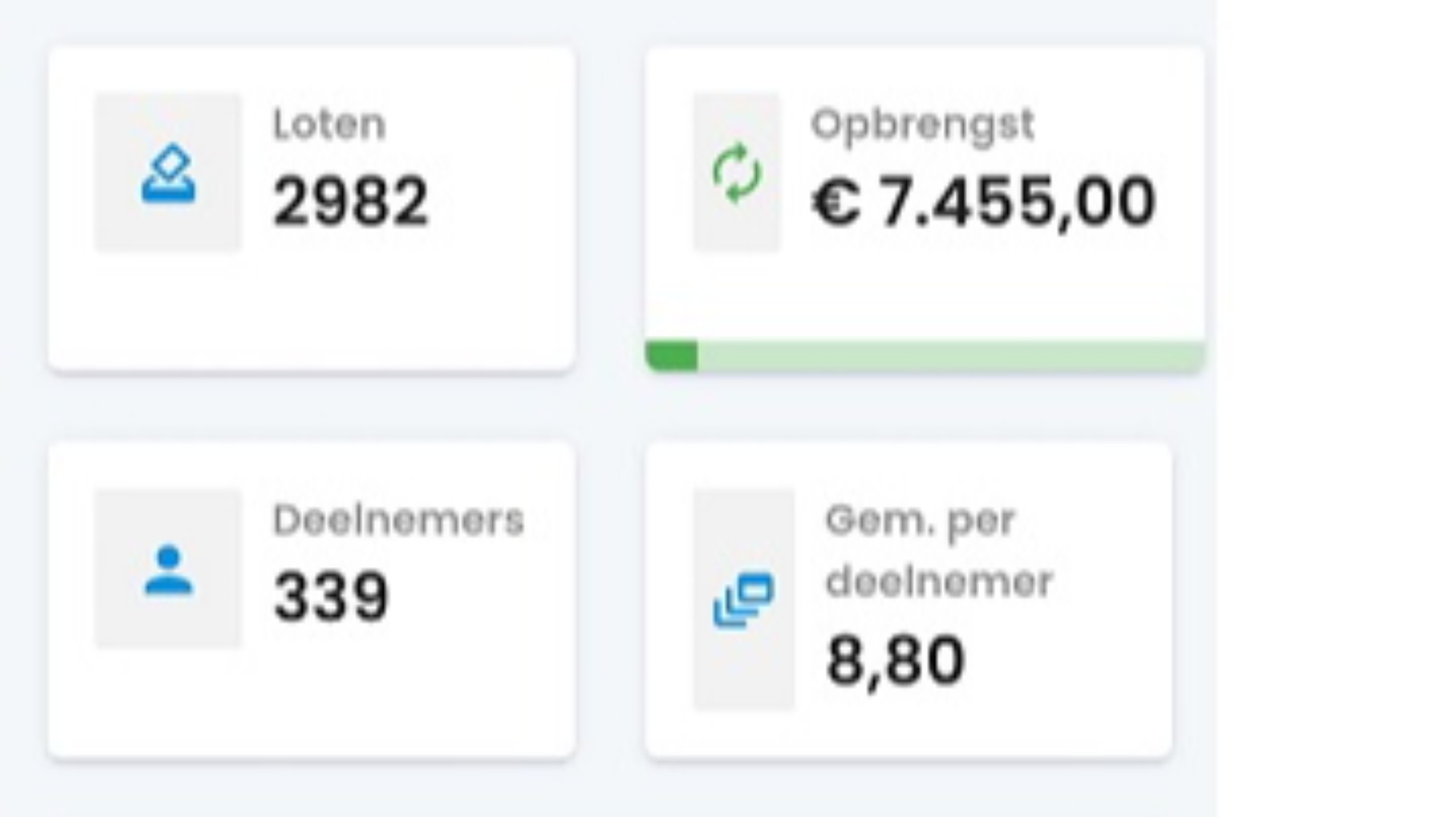Click the stacked cards icon
Screen dimensions: 1456x817
click(x=743, y=599)
